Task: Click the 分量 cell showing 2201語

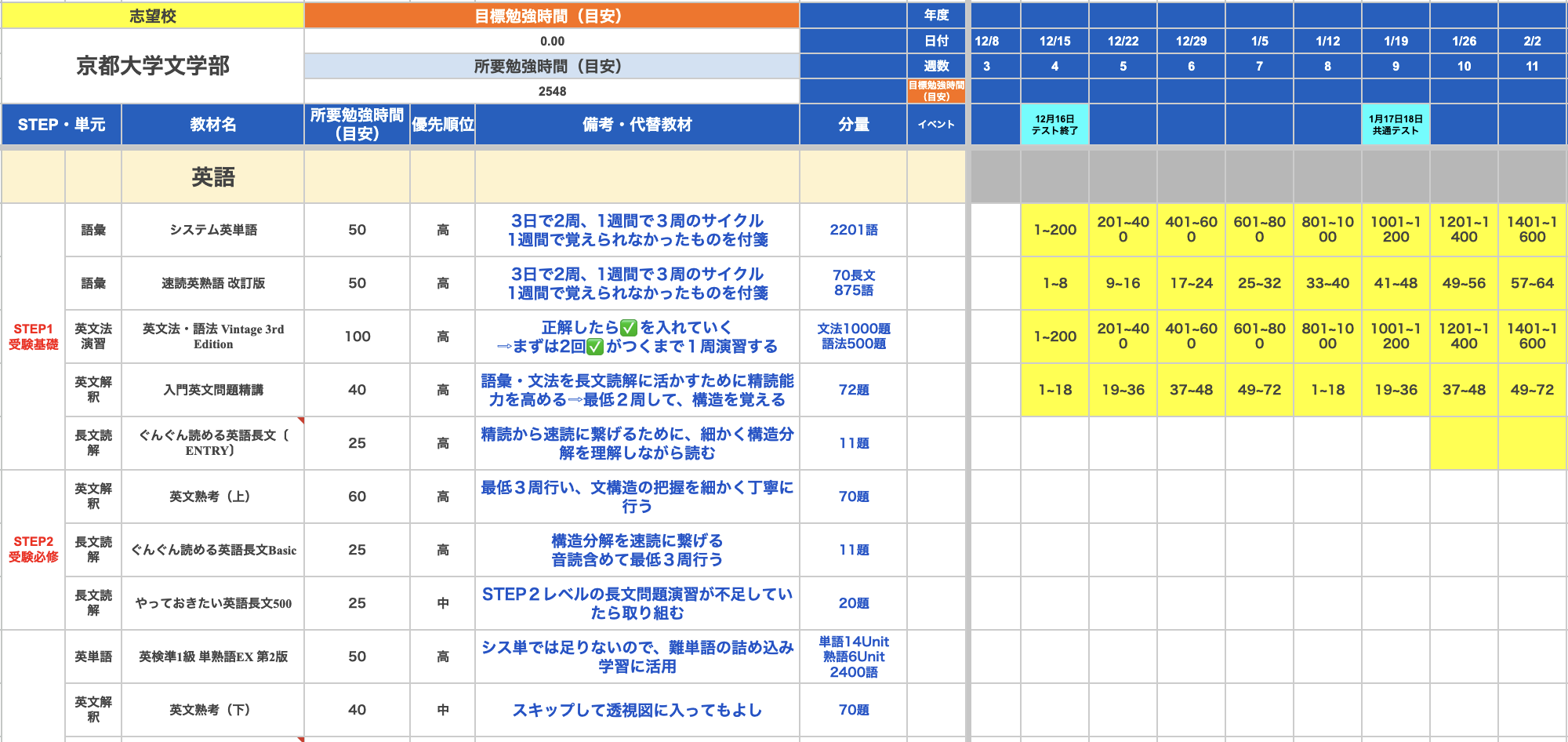Action: click(855, 229)
